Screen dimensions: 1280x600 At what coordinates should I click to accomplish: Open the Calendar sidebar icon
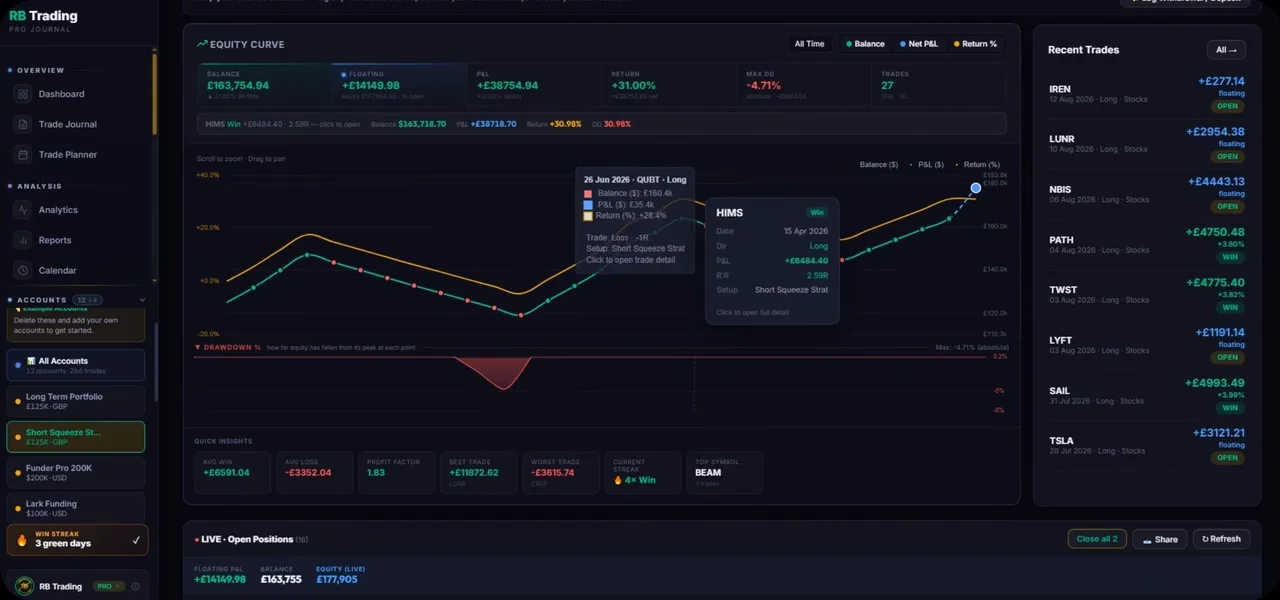23,270
